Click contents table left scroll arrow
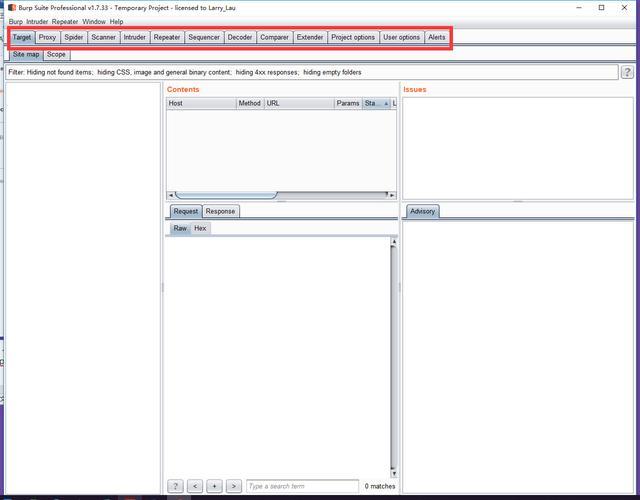This screenshot has height=500, width=640. click(x=171, y=195)
